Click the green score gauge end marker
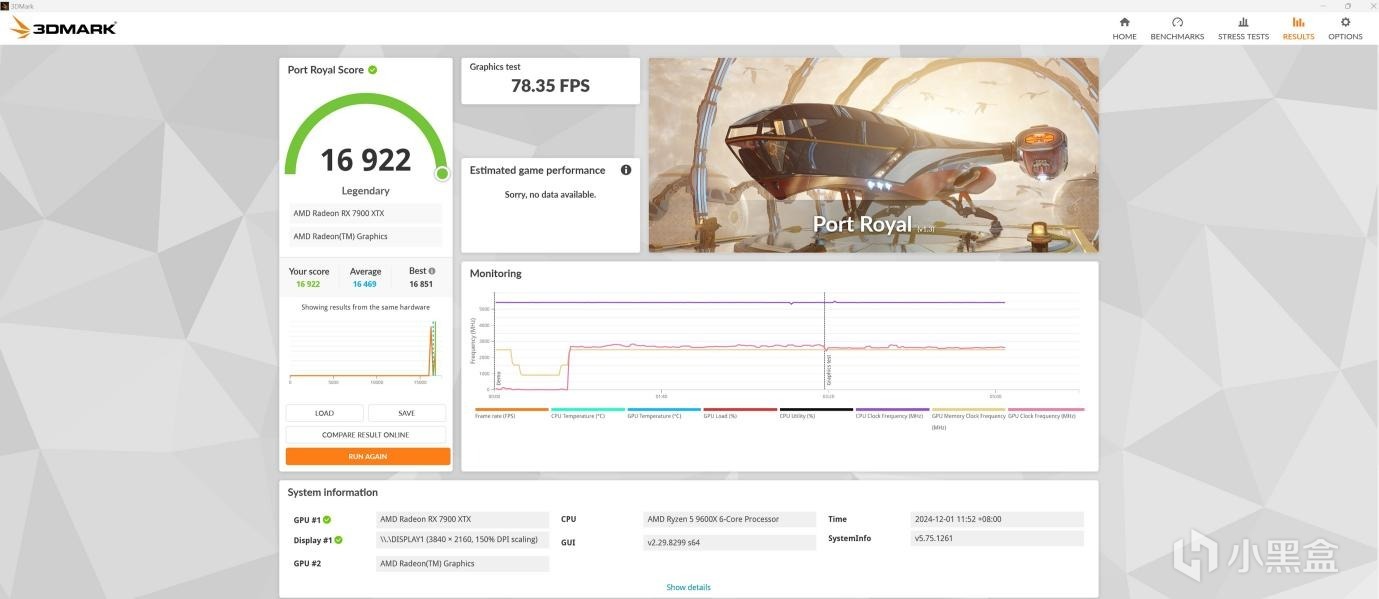This screenshot has width=1379, height=599. 442,174
